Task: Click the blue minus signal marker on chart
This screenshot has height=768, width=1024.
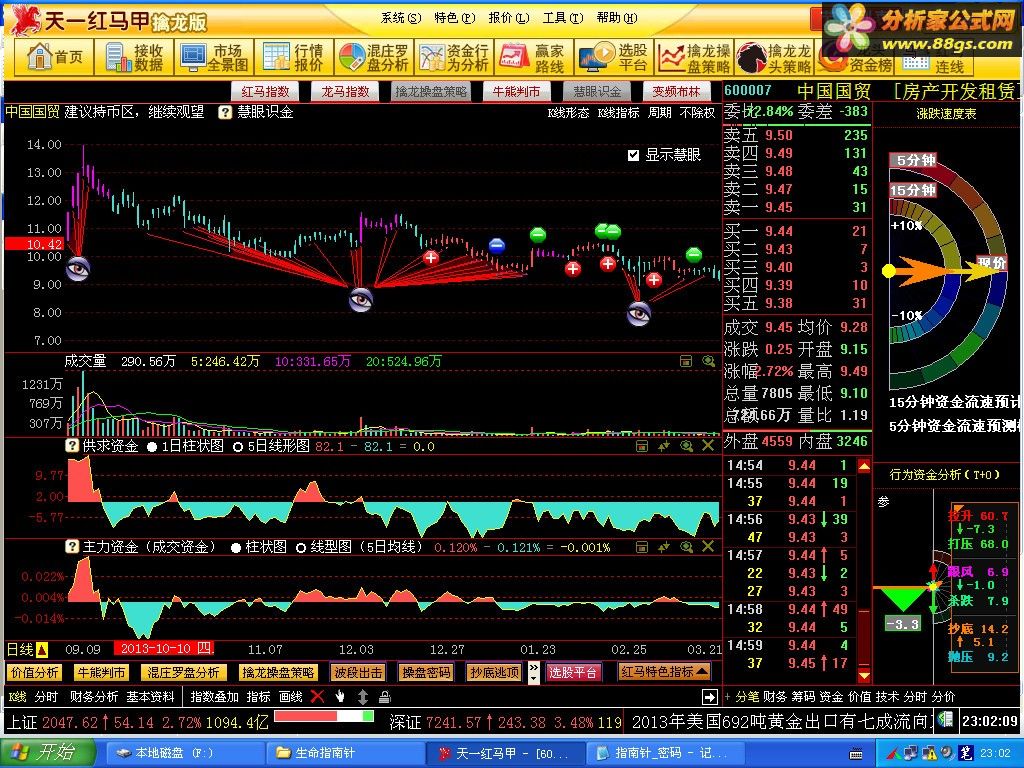Action: [496, 246]
